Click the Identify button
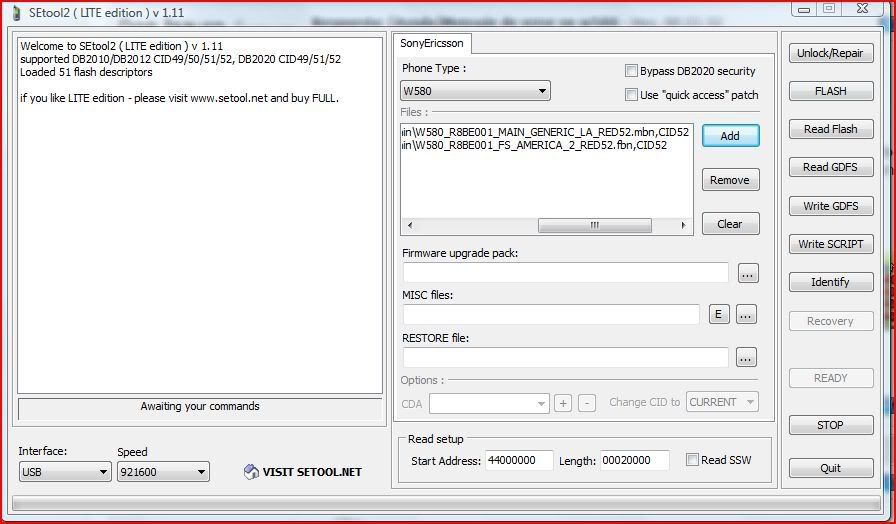The image size is (896, 524). (830, 282)
